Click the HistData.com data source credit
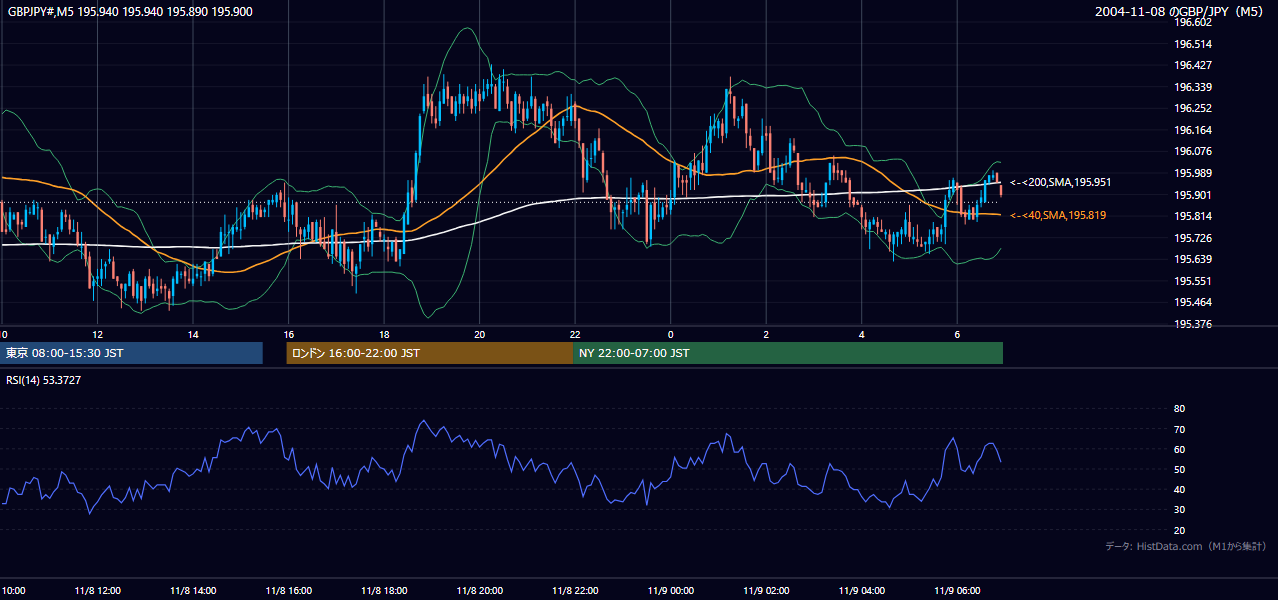Image resolution: width=1278 pixels, height=600 pixels. point(1186,546)
